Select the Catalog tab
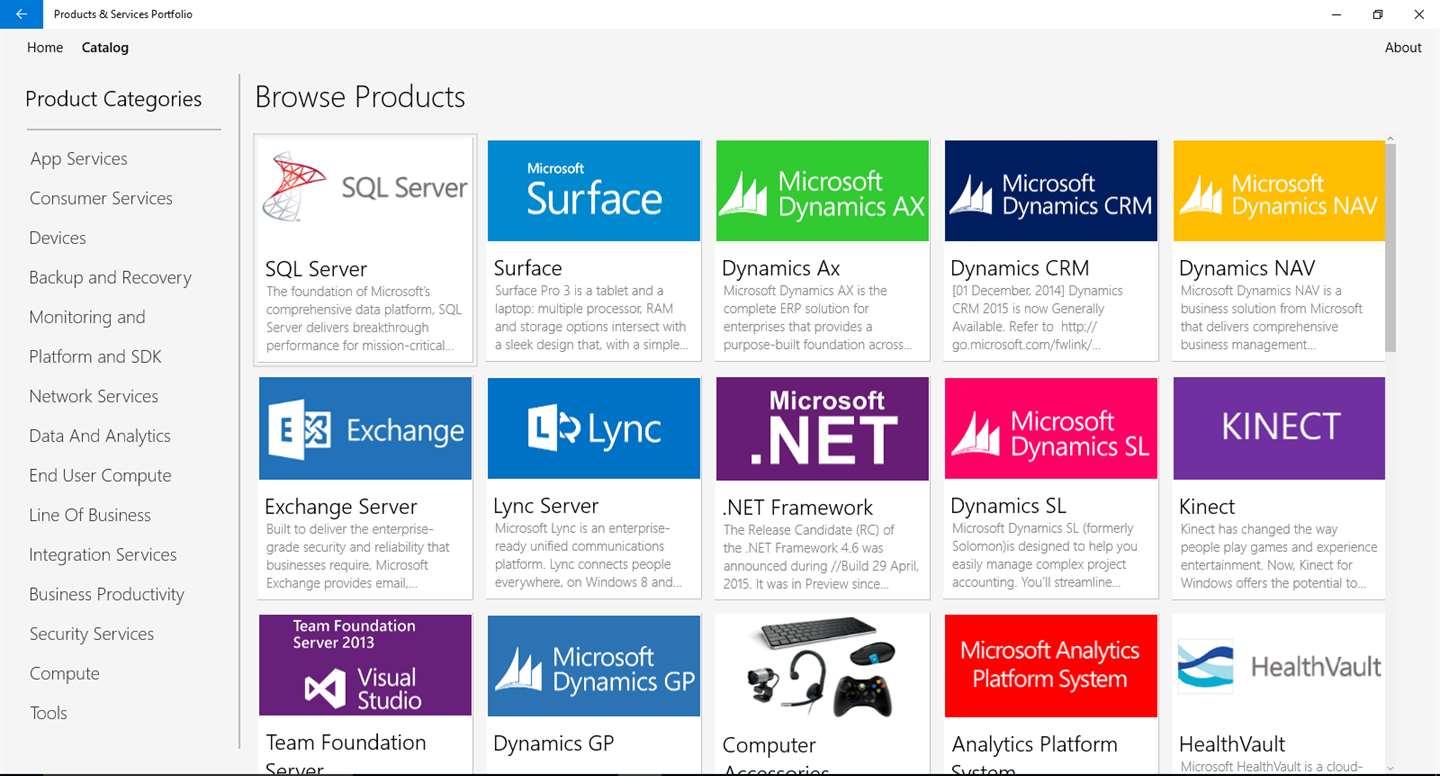 pos(105,47)
